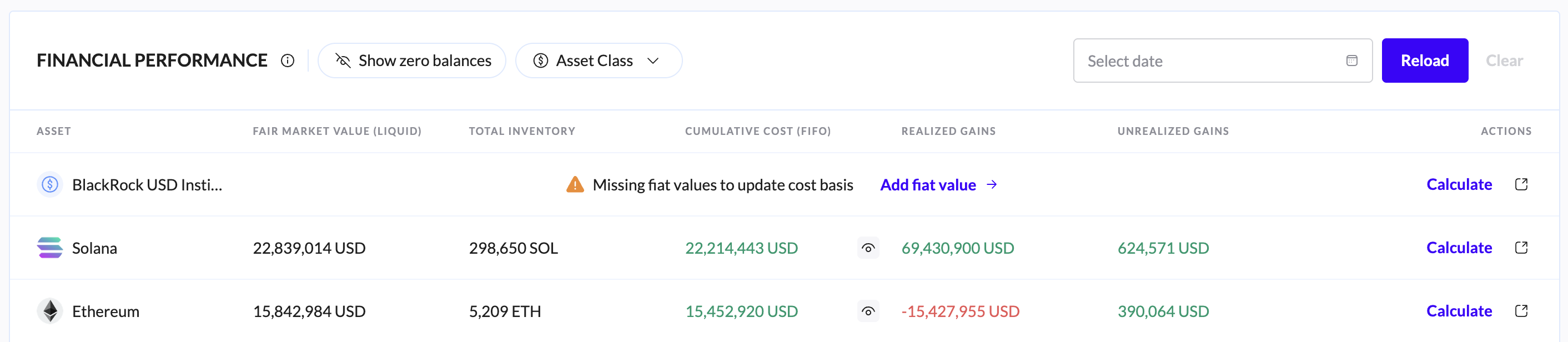
Task: Click Calculate for BlackRock USD
Action: (x=1459, y=184)
